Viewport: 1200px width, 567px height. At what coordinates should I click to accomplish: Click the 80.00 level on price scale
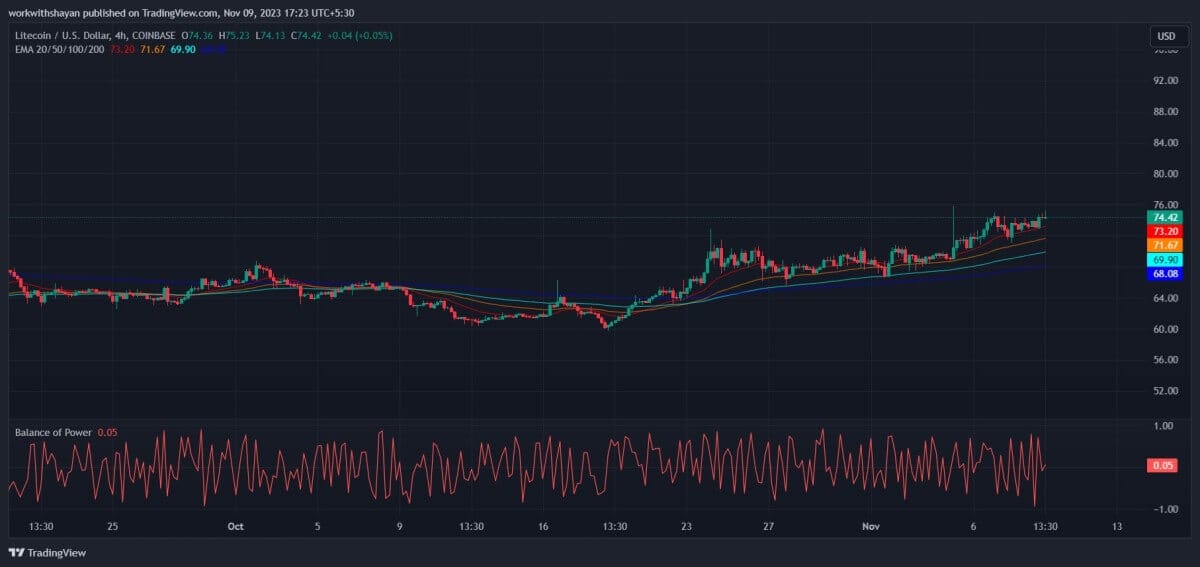click(x=1164, y=174)
